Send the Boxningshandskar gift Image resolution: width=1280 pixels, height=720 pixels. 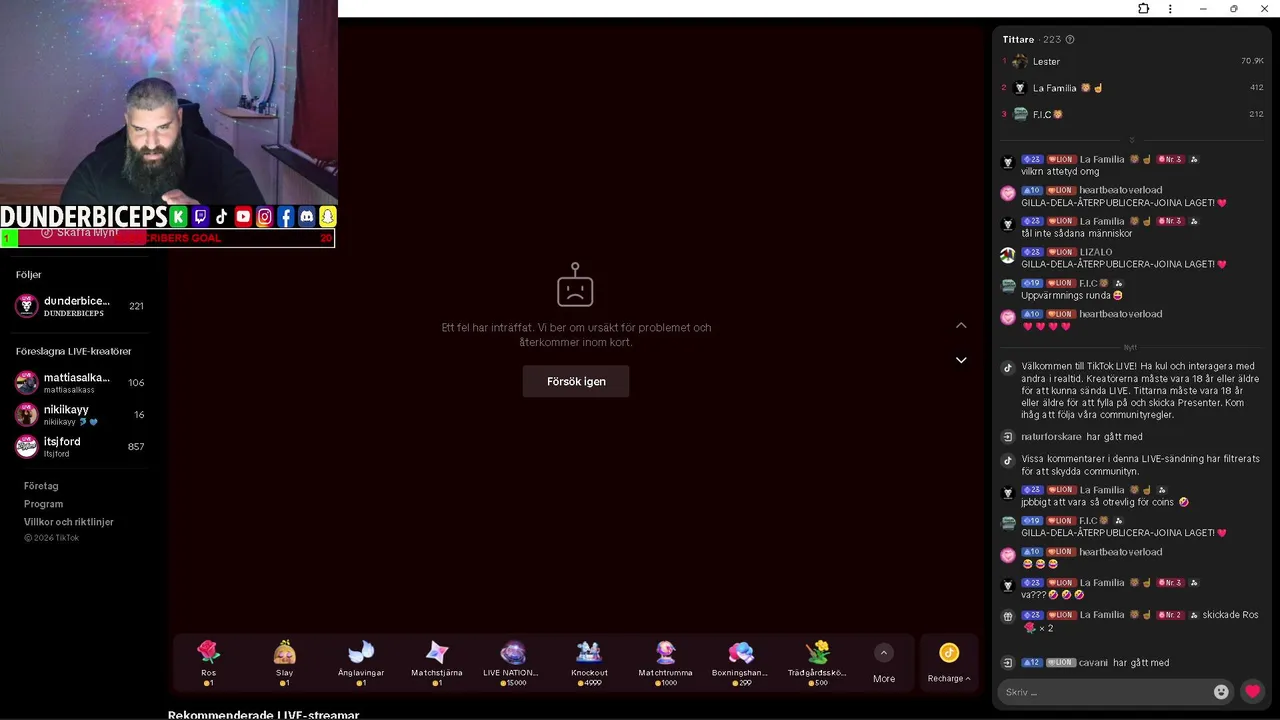click(741, 662)
